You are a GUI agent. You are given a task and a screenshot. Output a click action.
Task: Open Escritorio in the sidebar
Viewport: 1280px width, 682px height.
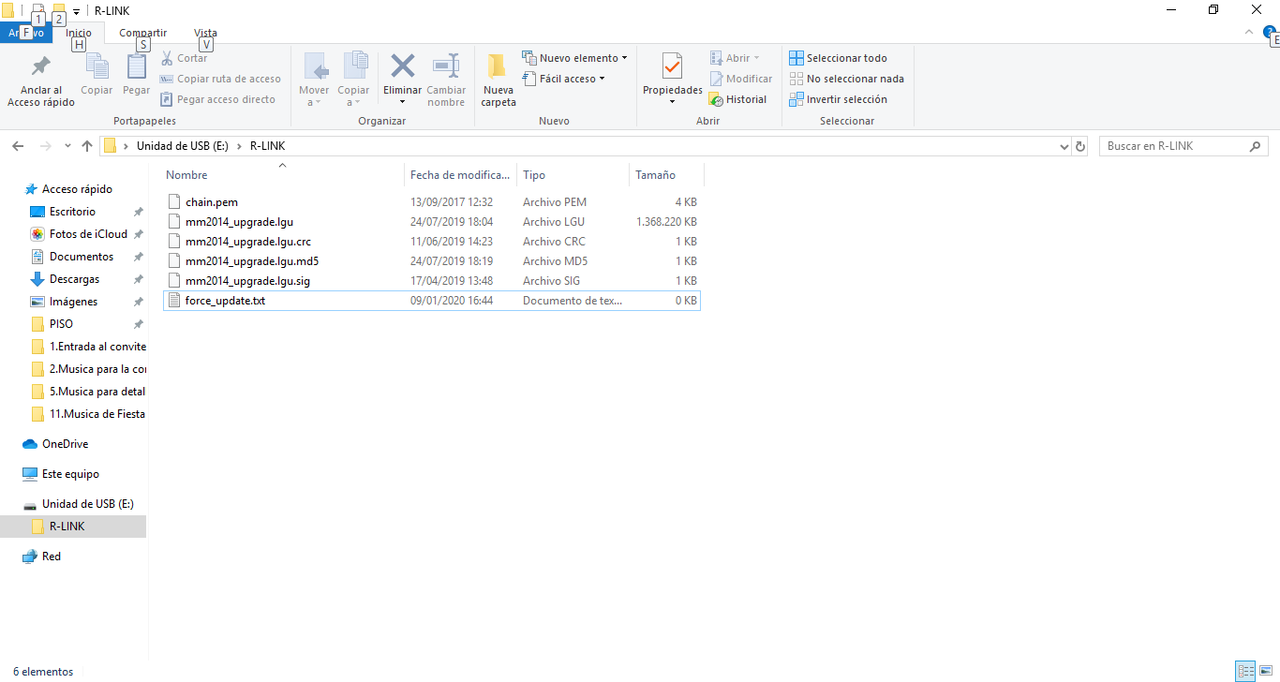click(72, 212)
